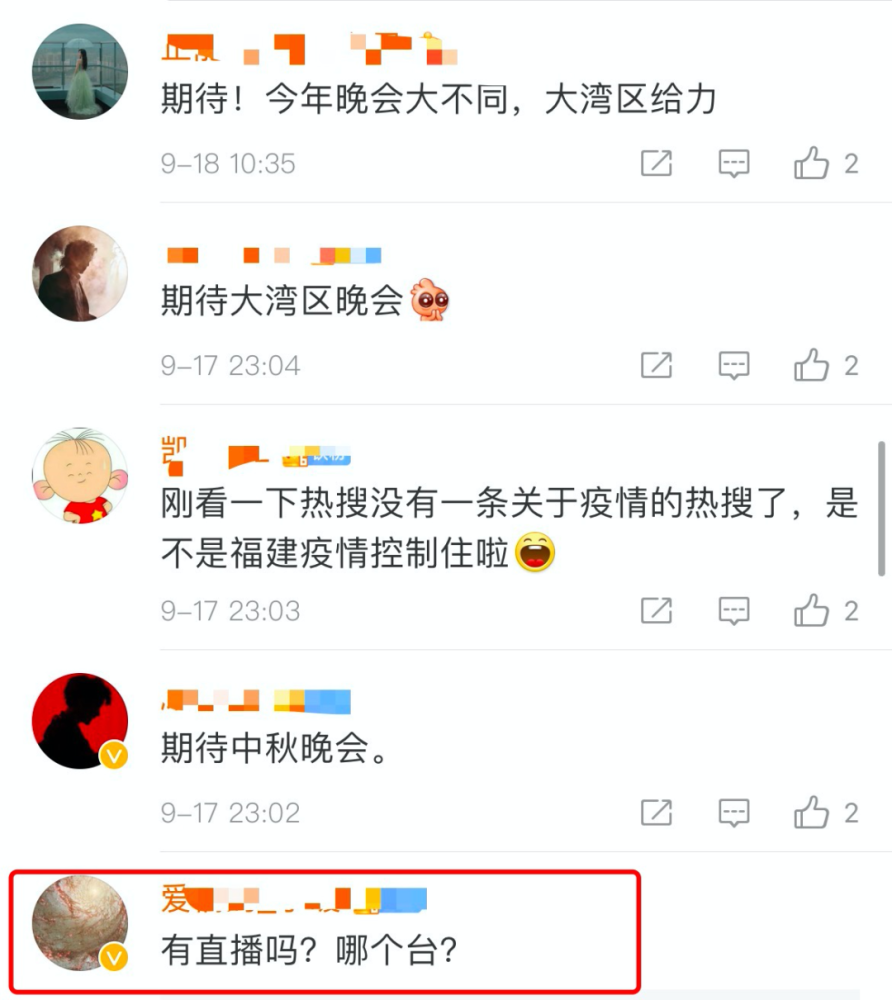
Task: Open avatar of woman in green dress
Action: (80, 71)
